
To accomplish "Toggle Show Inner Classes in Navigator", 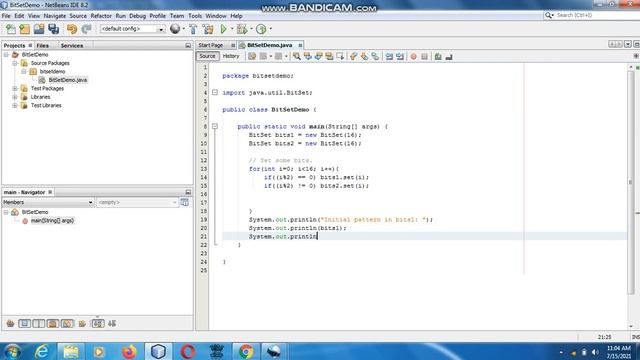I will pyautogui.click(x=67, y=324).
